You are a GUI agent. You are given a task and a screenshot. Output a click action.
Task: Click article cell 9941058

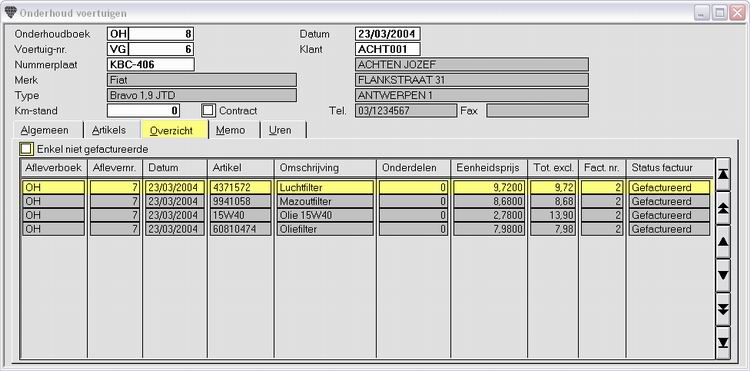pyautogui.click(x=241, y=201)
